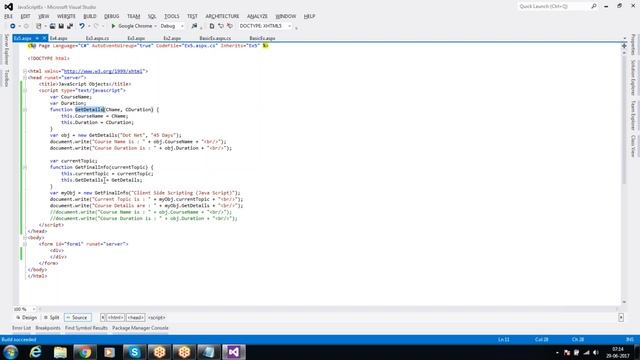The width and height of the screenshot is (640, 360).
Task: Select the <html> breadcrumb tag
Action: tap(116, 318)
